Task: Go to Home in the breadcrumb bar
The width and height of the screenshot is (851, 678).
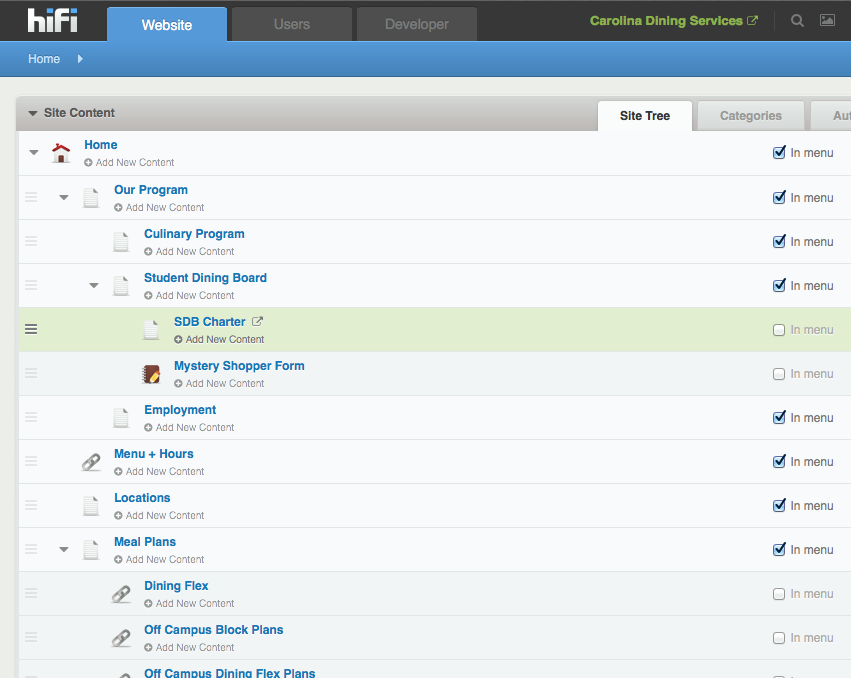Action: (x=44, y=59)
